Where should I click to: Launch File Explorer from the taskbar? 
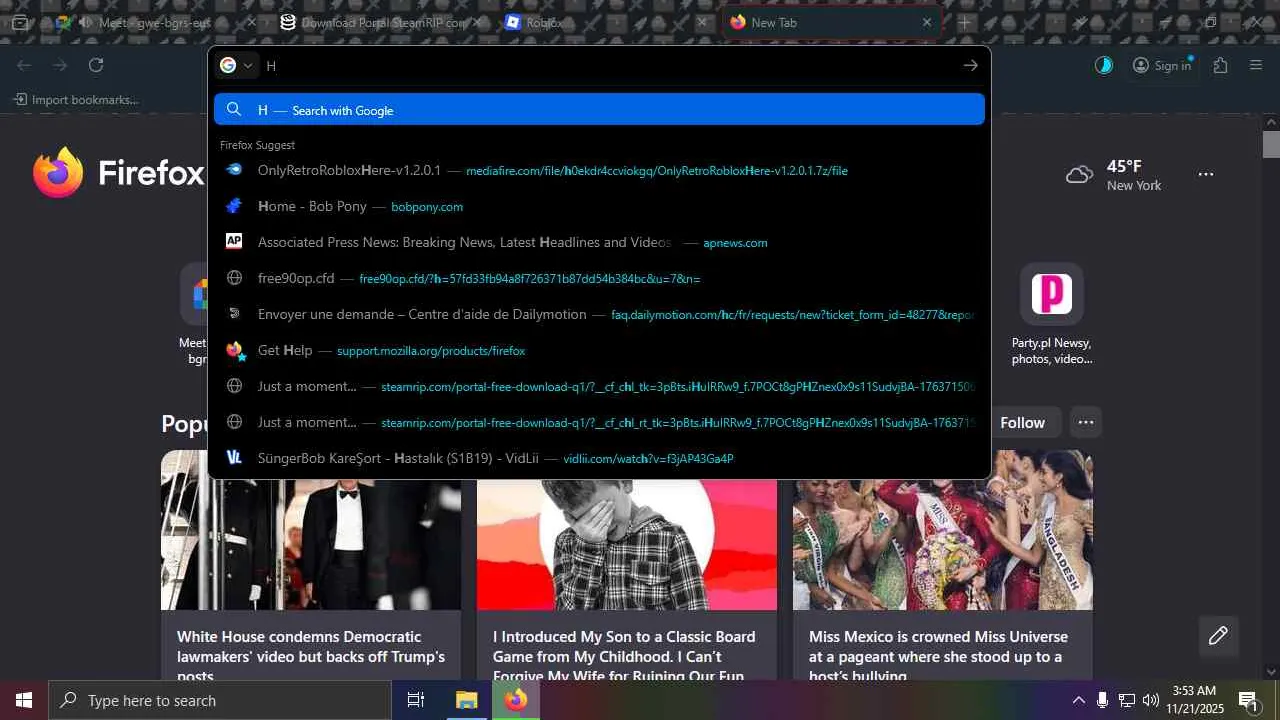click(x=466, y=700)
